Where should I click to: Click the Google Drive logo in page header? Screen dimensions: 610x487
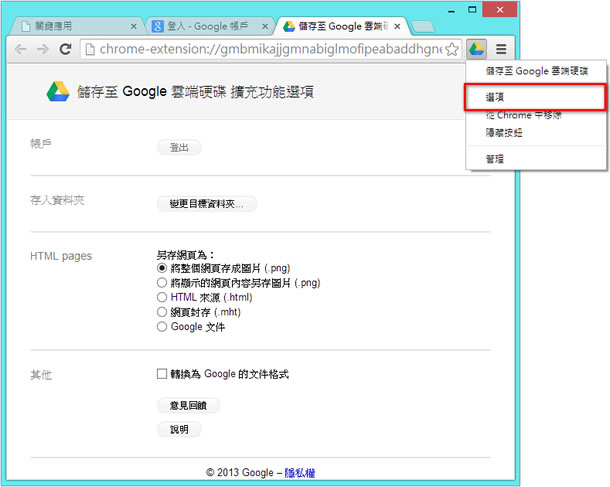tap(58, 92)
